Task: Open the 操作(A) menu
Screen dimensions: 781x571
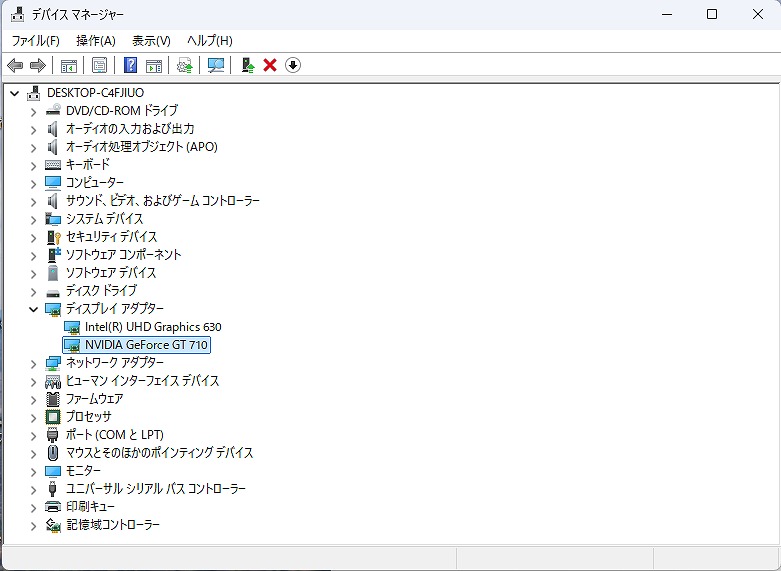Action: (x=96, y=41)
